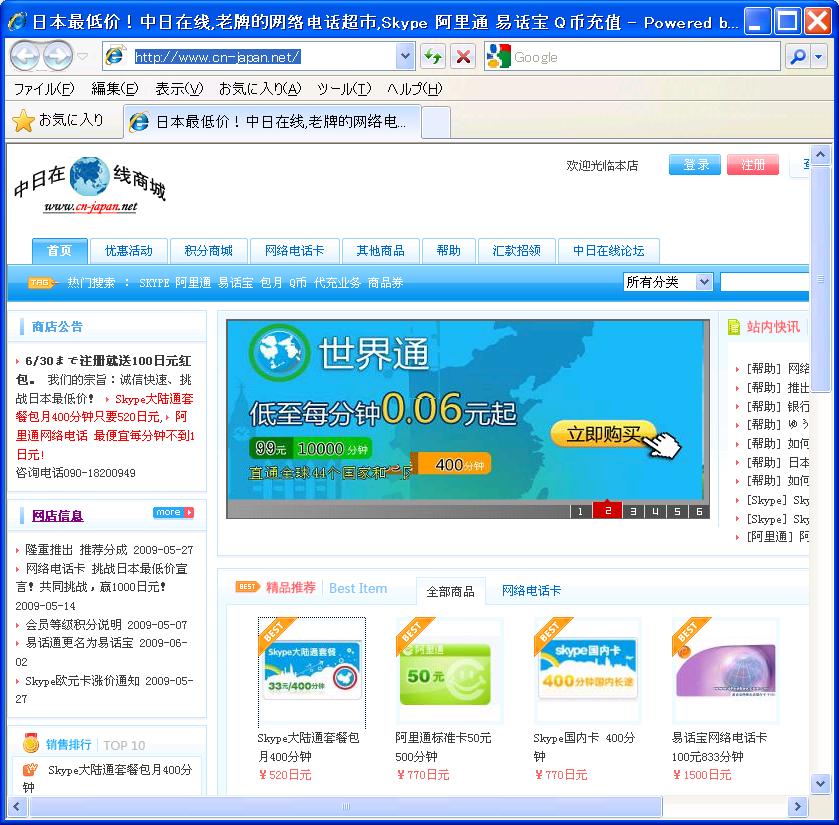Open the 积分商城 tab

click(x=209, y=251)
